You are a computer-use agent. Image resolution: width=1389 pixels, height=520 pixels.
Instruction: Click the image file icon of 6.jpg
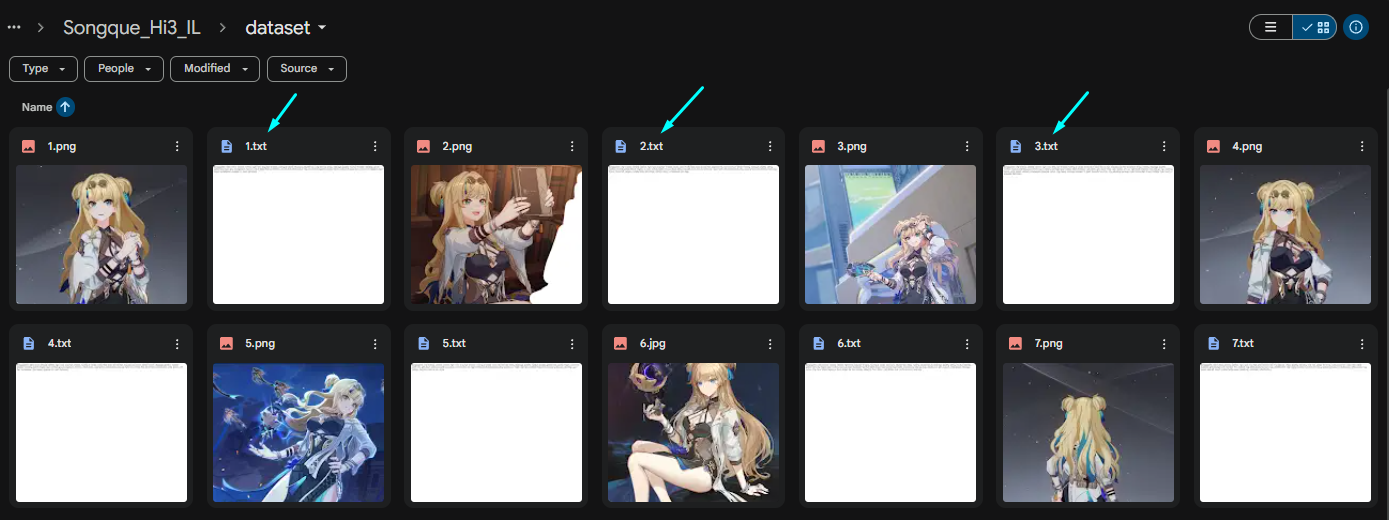pos(621,343)
